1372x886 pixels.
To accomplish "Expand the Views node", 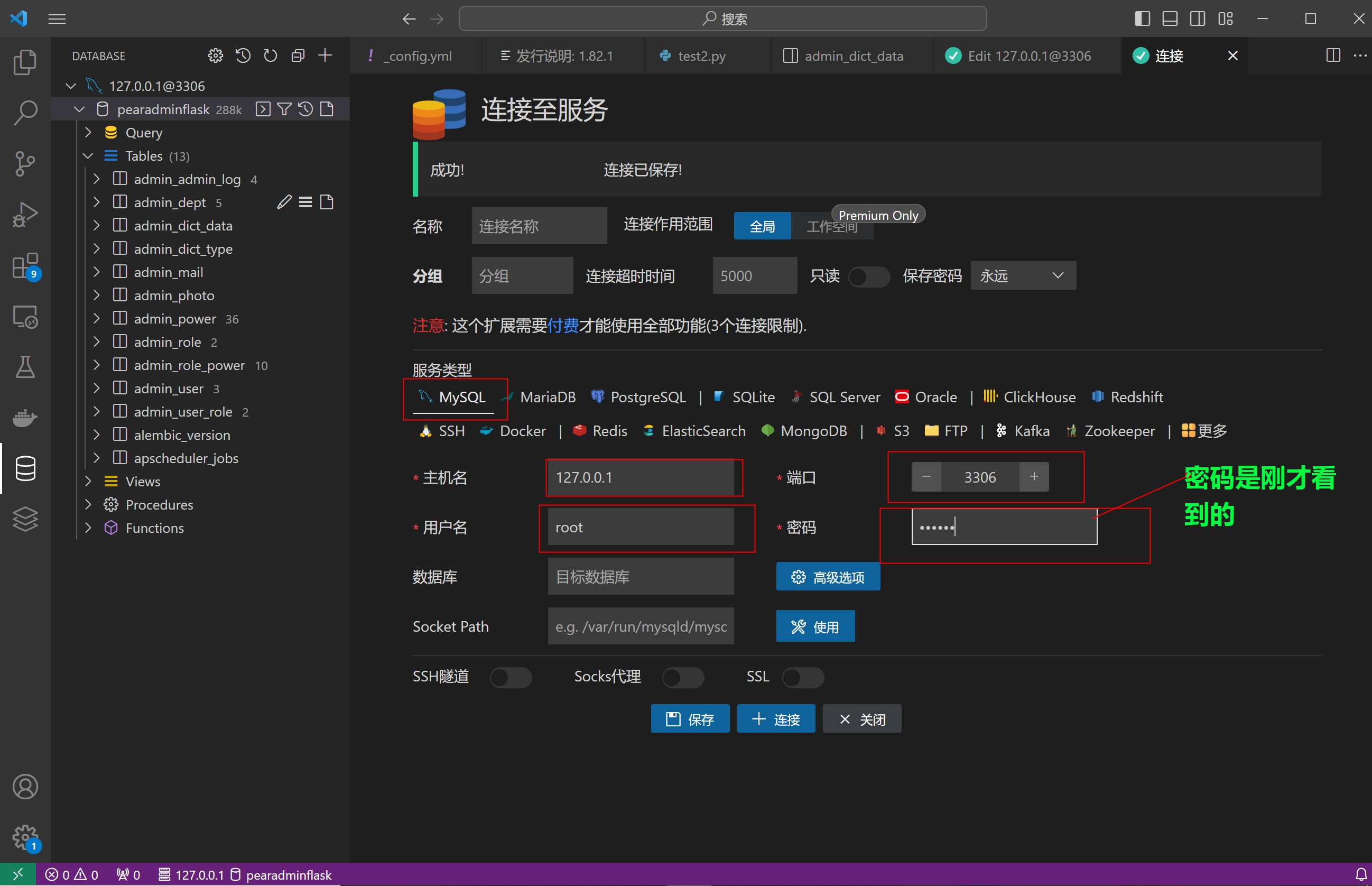I will [88, 482].
